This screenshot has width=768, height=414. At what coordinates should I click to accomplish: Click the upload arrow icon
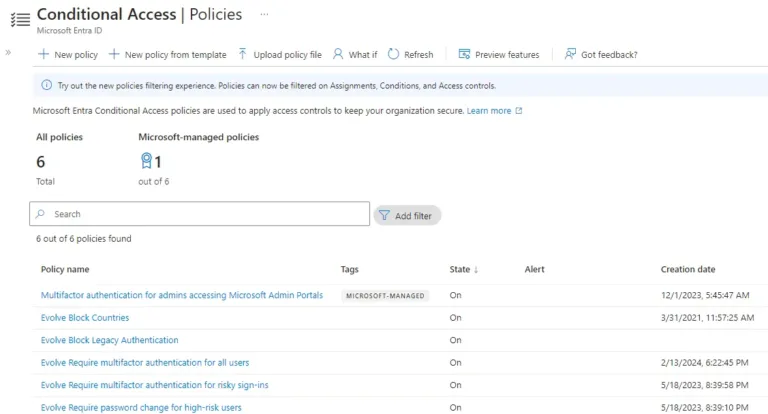click(x=242, y=54)
